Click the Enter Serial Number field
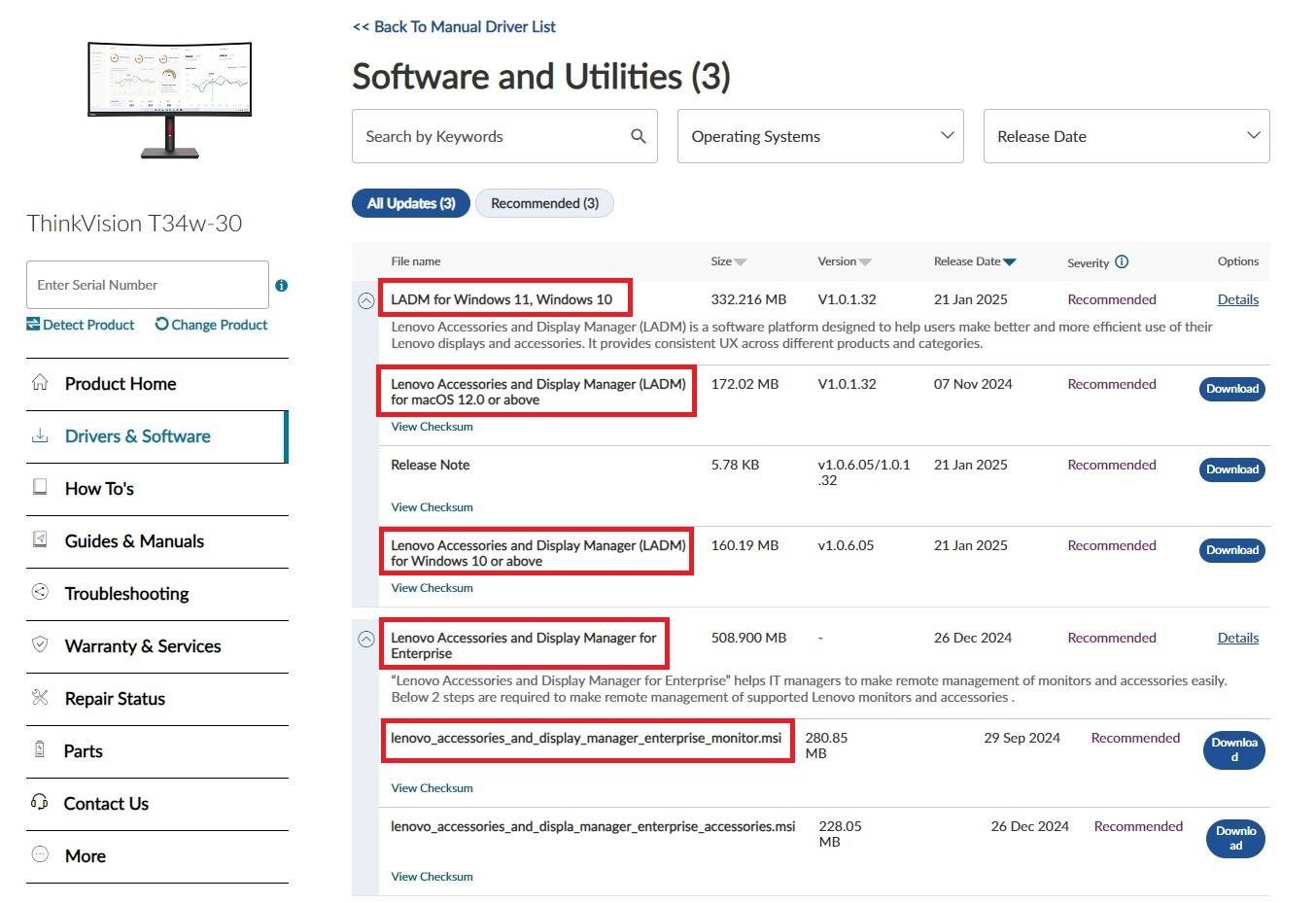The image size is (1316, 903). 148,285
